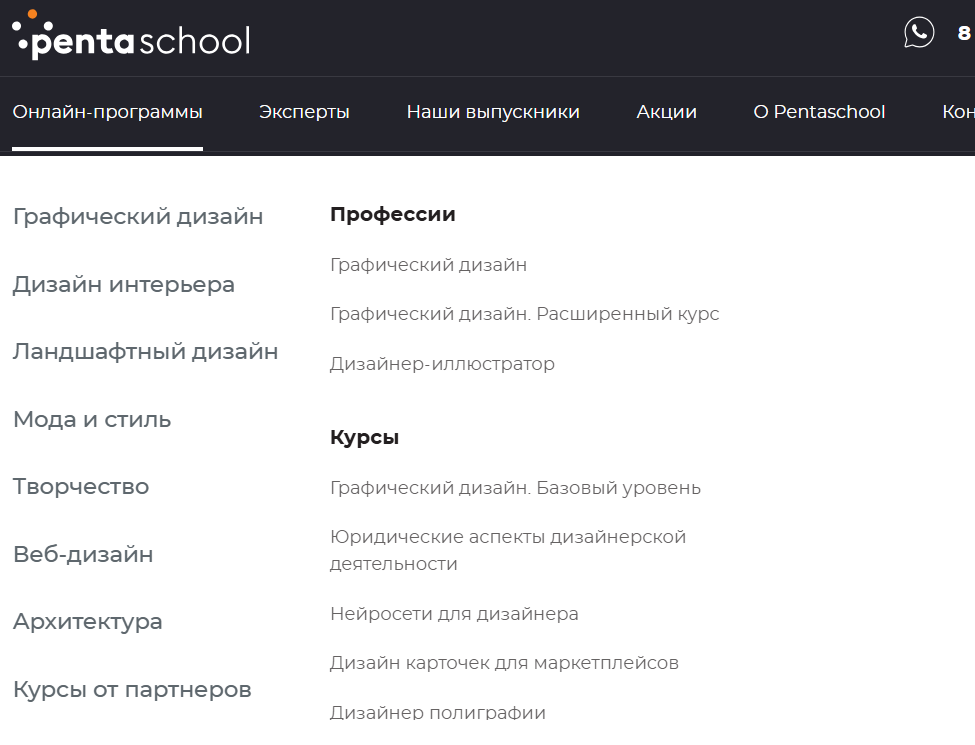The height and width of the screenshot is (745, 975).
Task: Open Дизайн карточек для маркетплейсов link
Action: (504, 663)
